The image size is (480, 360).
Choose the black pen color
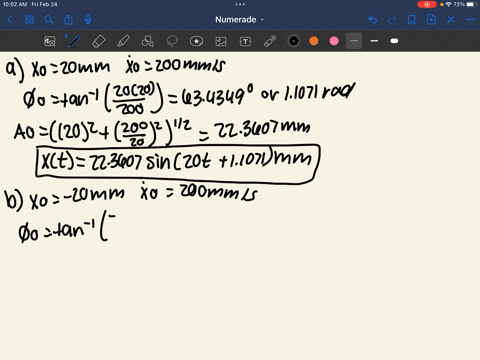pyautogui.click(x=294, y=41)
